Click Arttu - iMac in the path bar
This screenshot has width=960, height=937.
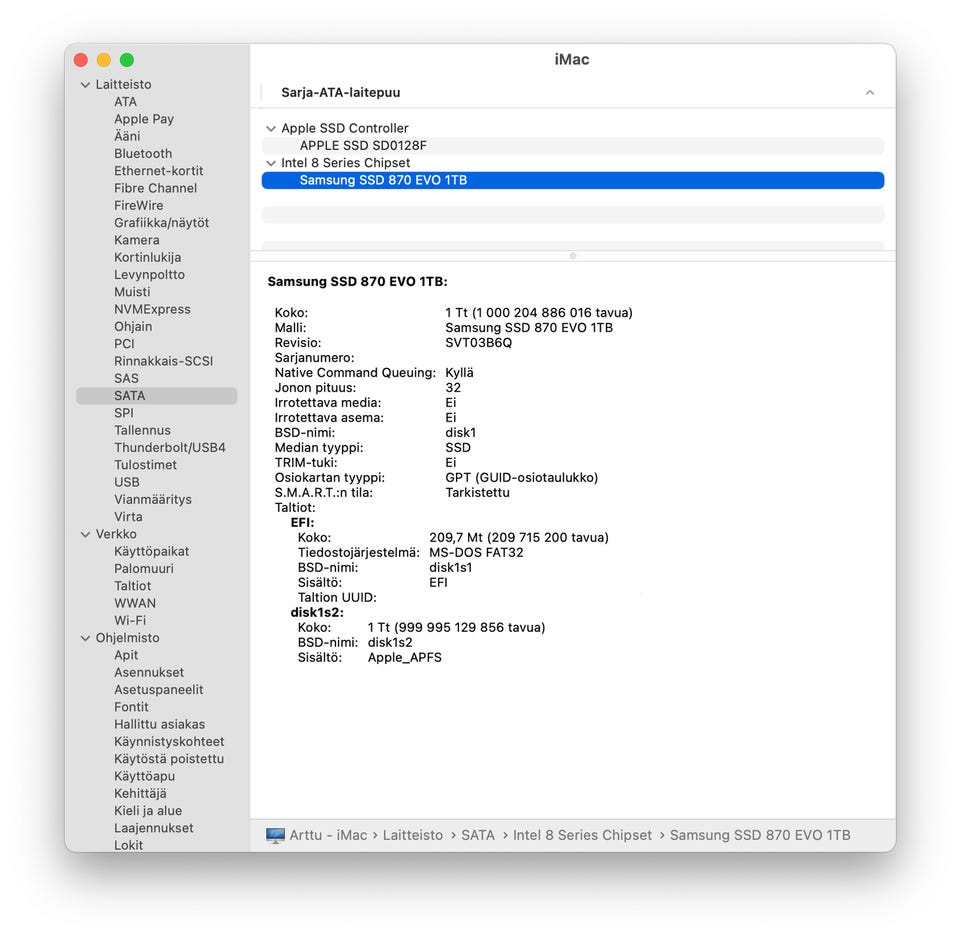click(329, 835)
